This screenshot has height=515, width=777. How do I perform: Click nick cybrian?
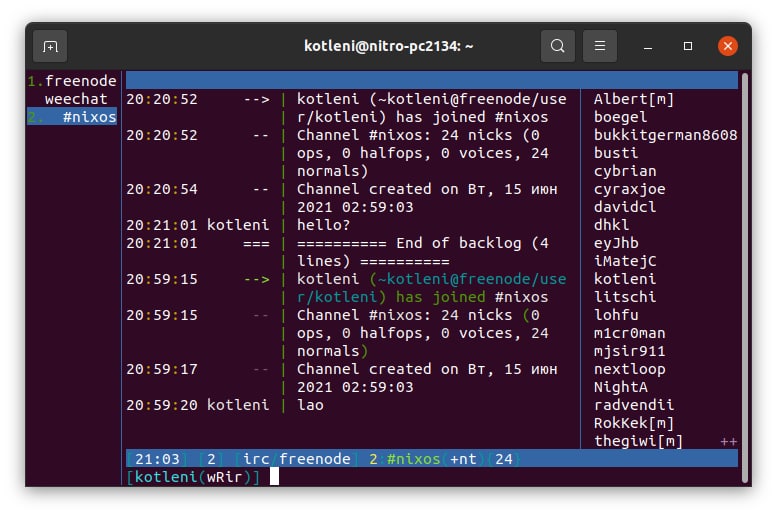coord(625,171)
